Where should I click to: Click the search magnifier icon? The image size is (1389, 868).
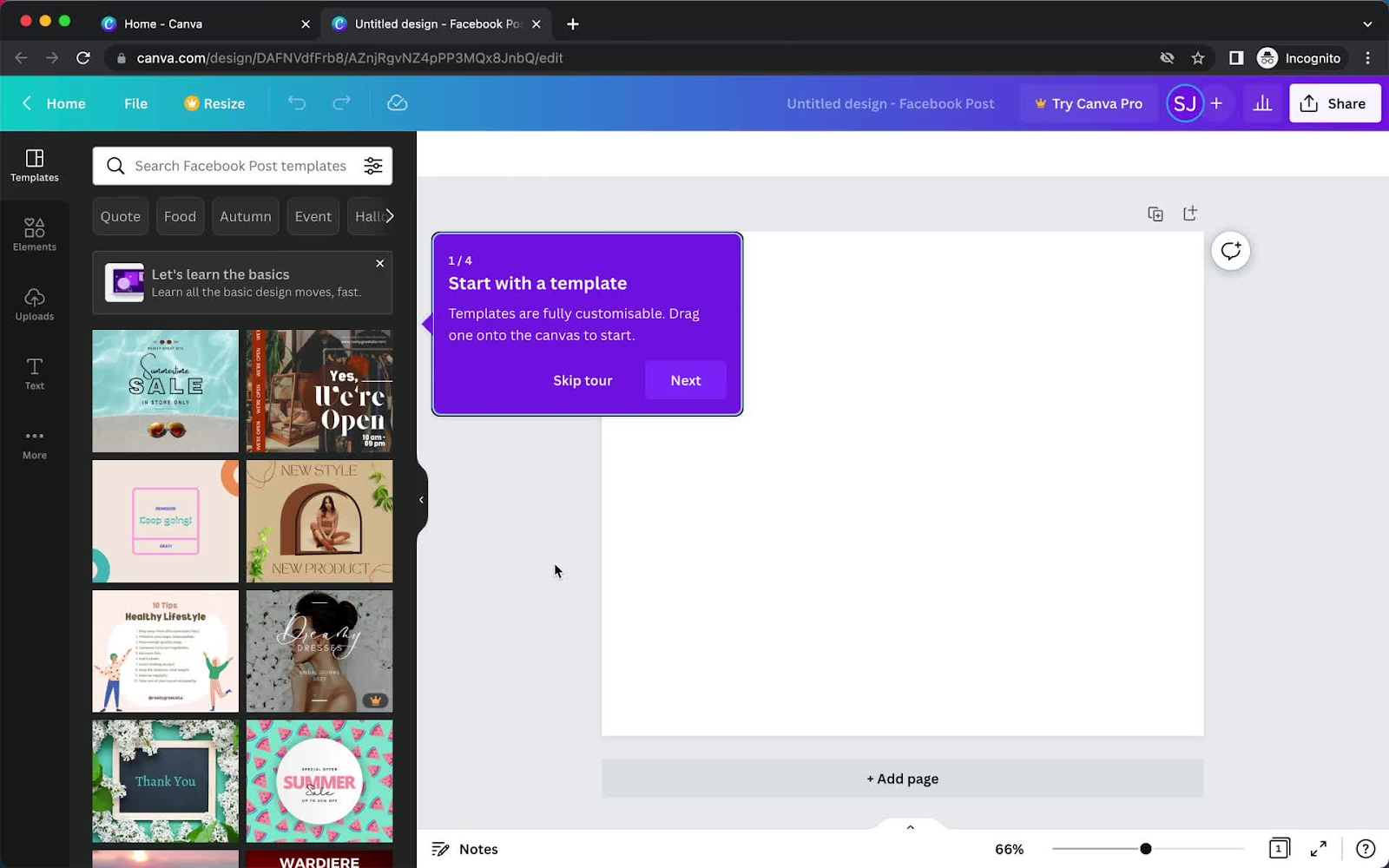(x=115, y=166)
